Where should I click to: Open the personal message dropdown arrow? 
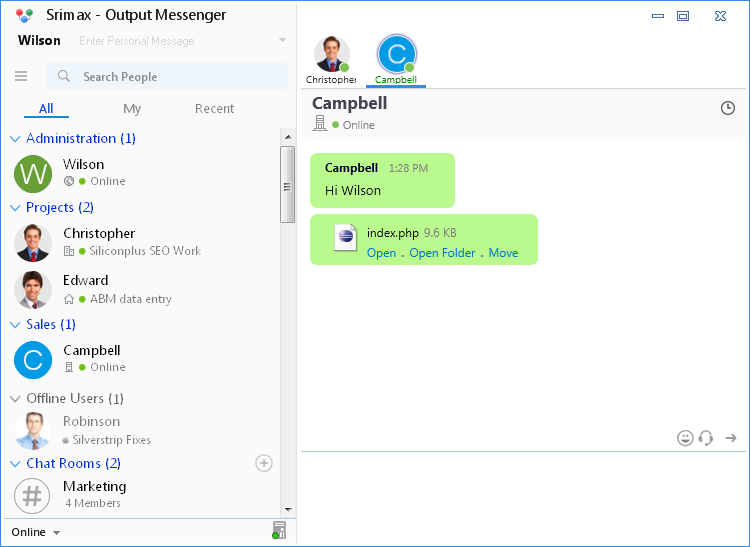click(x=282, y=40)
